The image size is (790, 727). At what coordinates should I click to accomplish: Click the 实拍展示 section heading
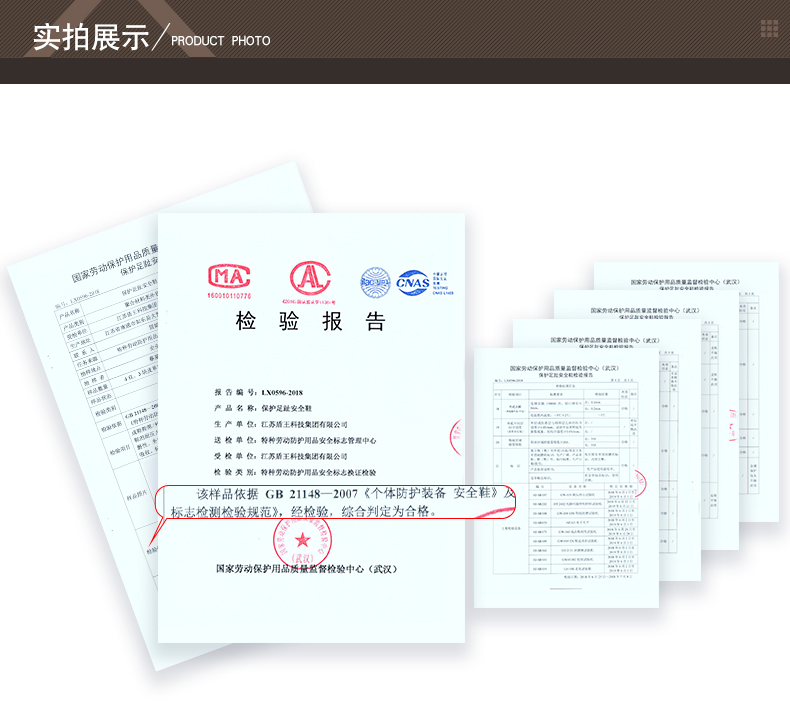click(x=90, y=36)
